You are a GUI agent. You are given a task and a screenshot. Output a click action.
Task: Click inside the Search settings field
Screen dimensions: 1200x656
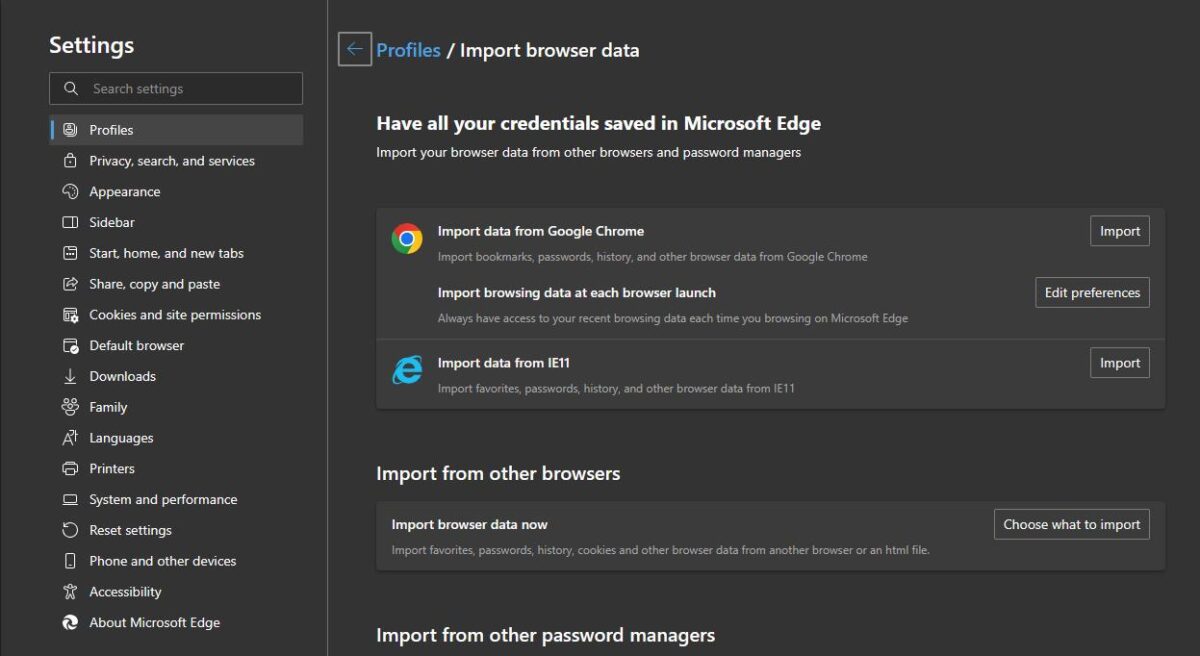(x=176, y=88)
